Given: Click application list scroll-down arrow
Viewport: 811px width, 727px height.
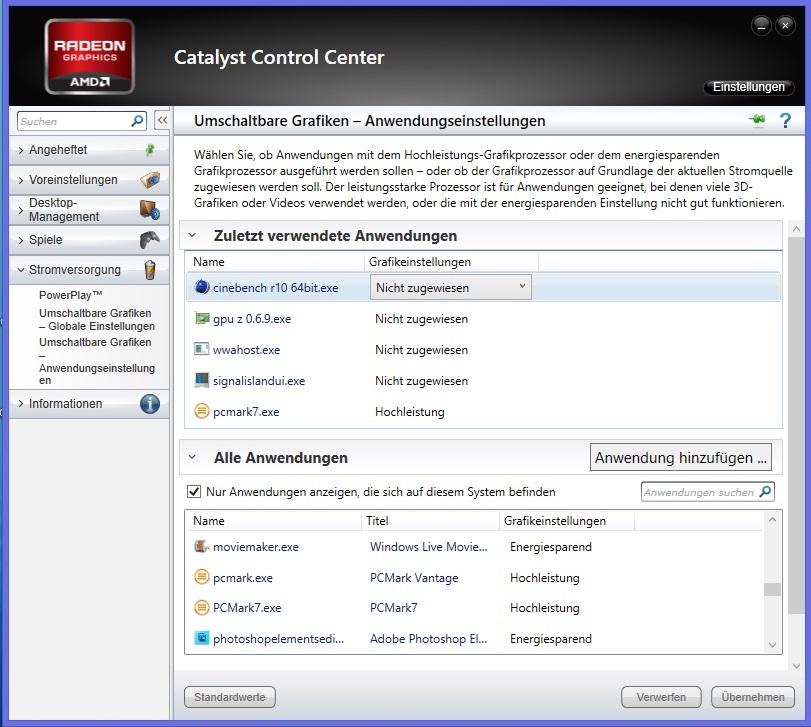Looking at the screenshot, I should [772, 645].
